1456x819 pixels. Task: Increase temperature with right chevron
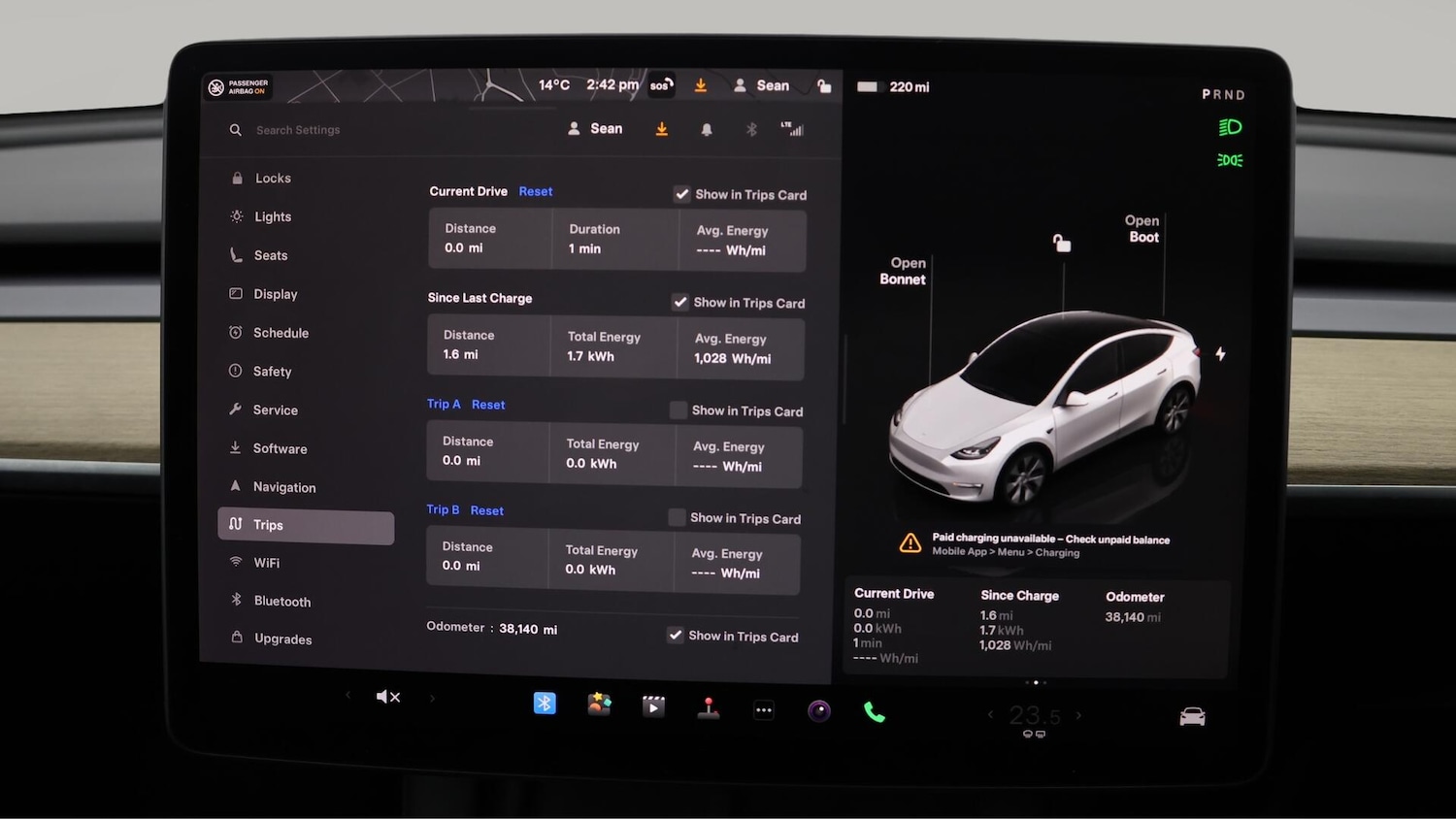point(1078,715)
